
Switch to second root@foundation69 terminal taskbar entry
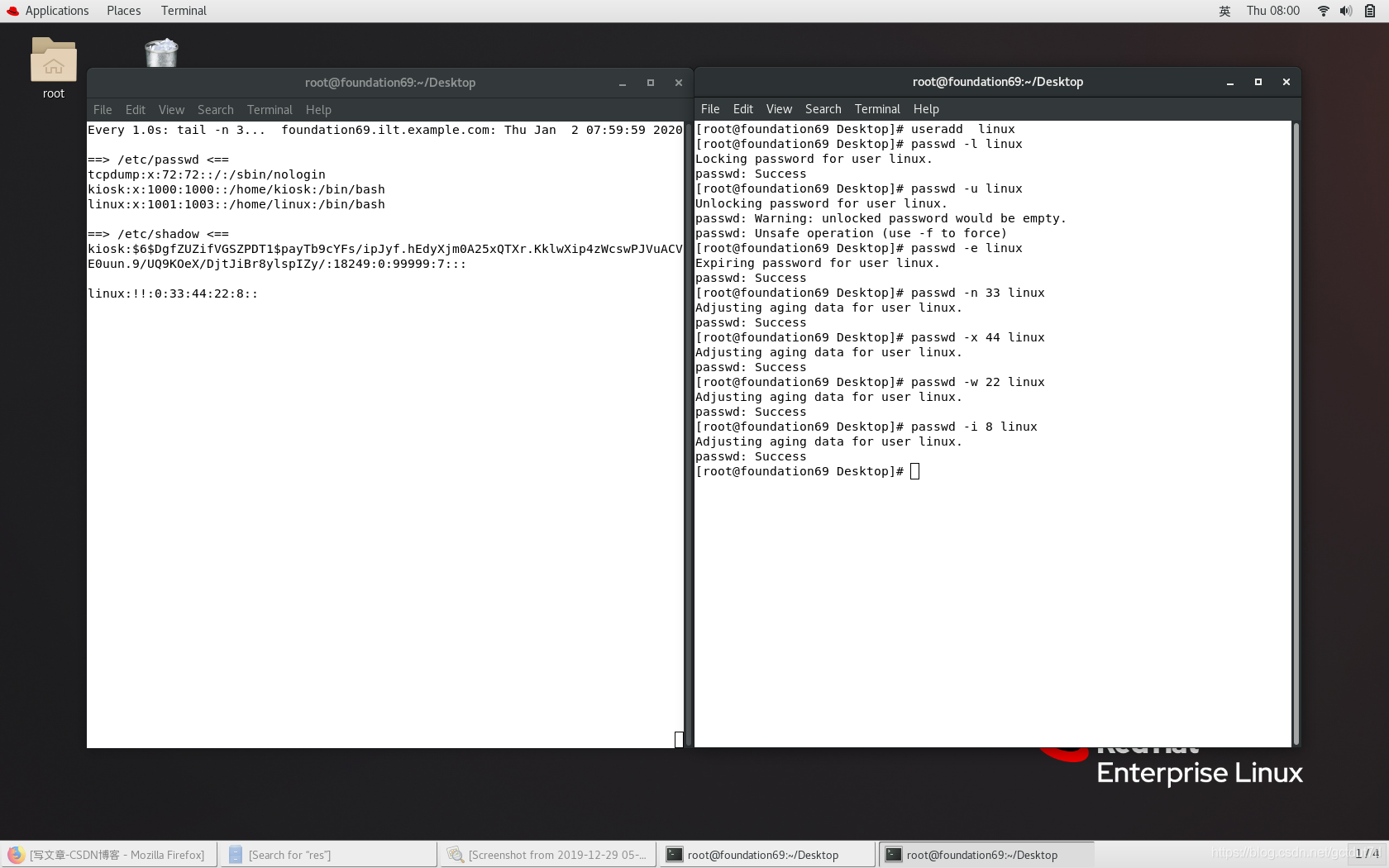tap(987, 855)
